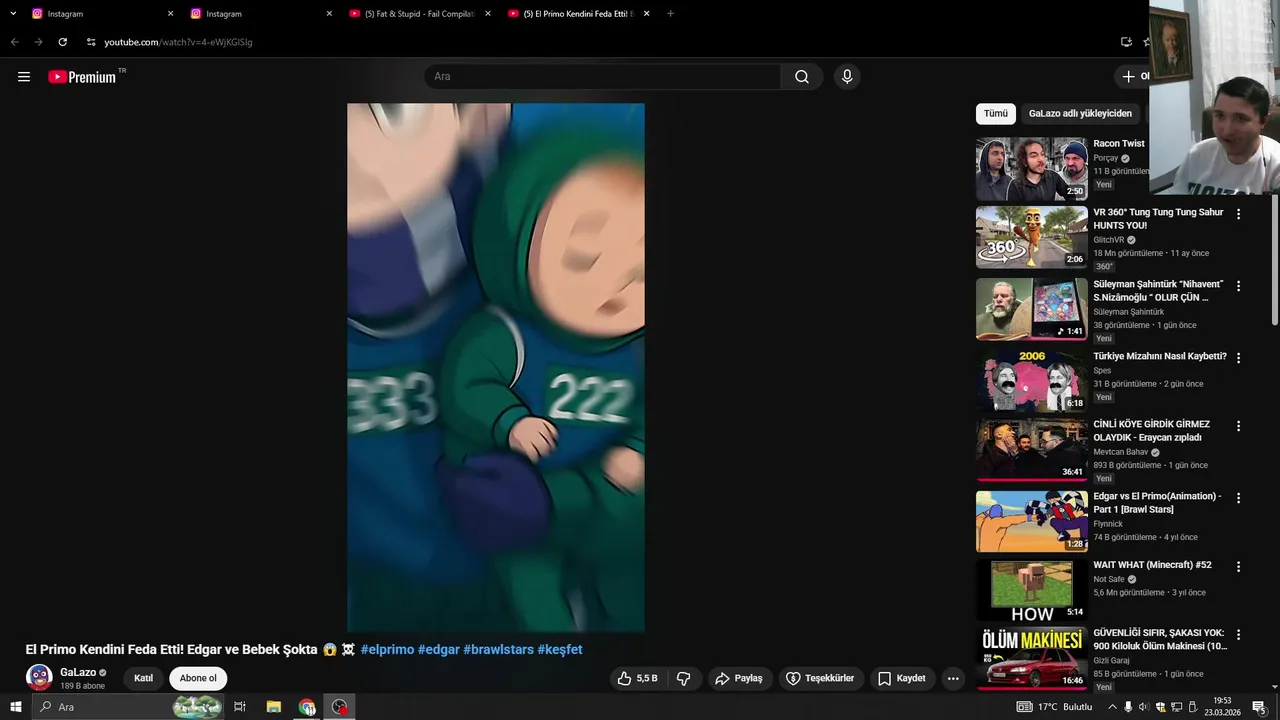Open options for CİNLİ KÖYE GİRDİK video

pos(1238,426)
